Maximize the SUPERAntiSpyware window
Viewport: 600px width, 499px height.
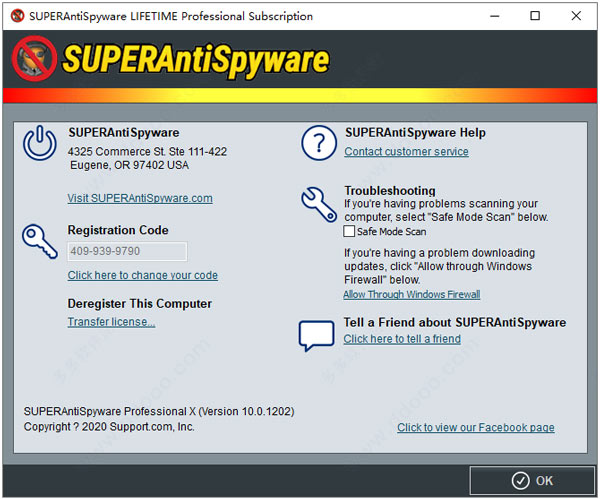coord(535,16)
